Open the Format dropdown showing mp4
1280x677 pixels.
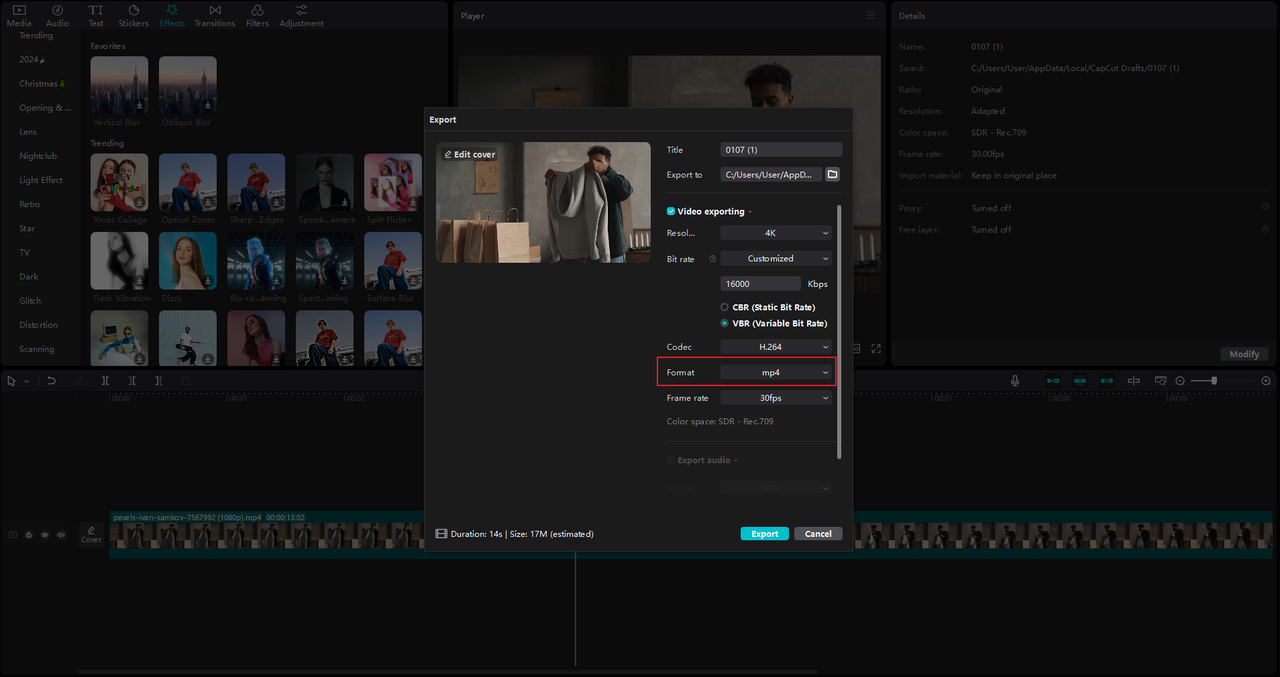point(777,372)
